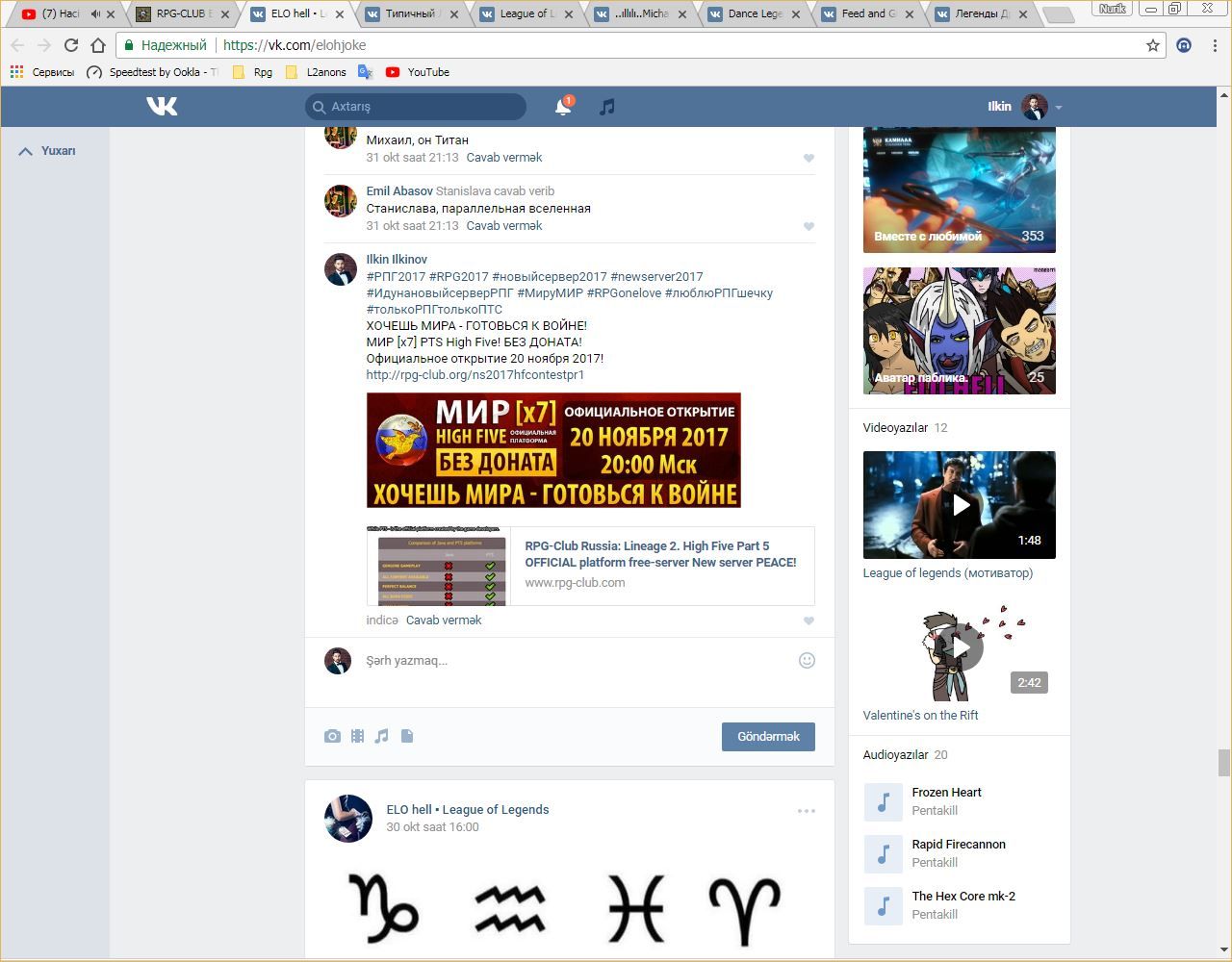Screen dimensions: 1232x962
Task: Open the МИР x7 High Five banner image
Action: coord(553,450)
